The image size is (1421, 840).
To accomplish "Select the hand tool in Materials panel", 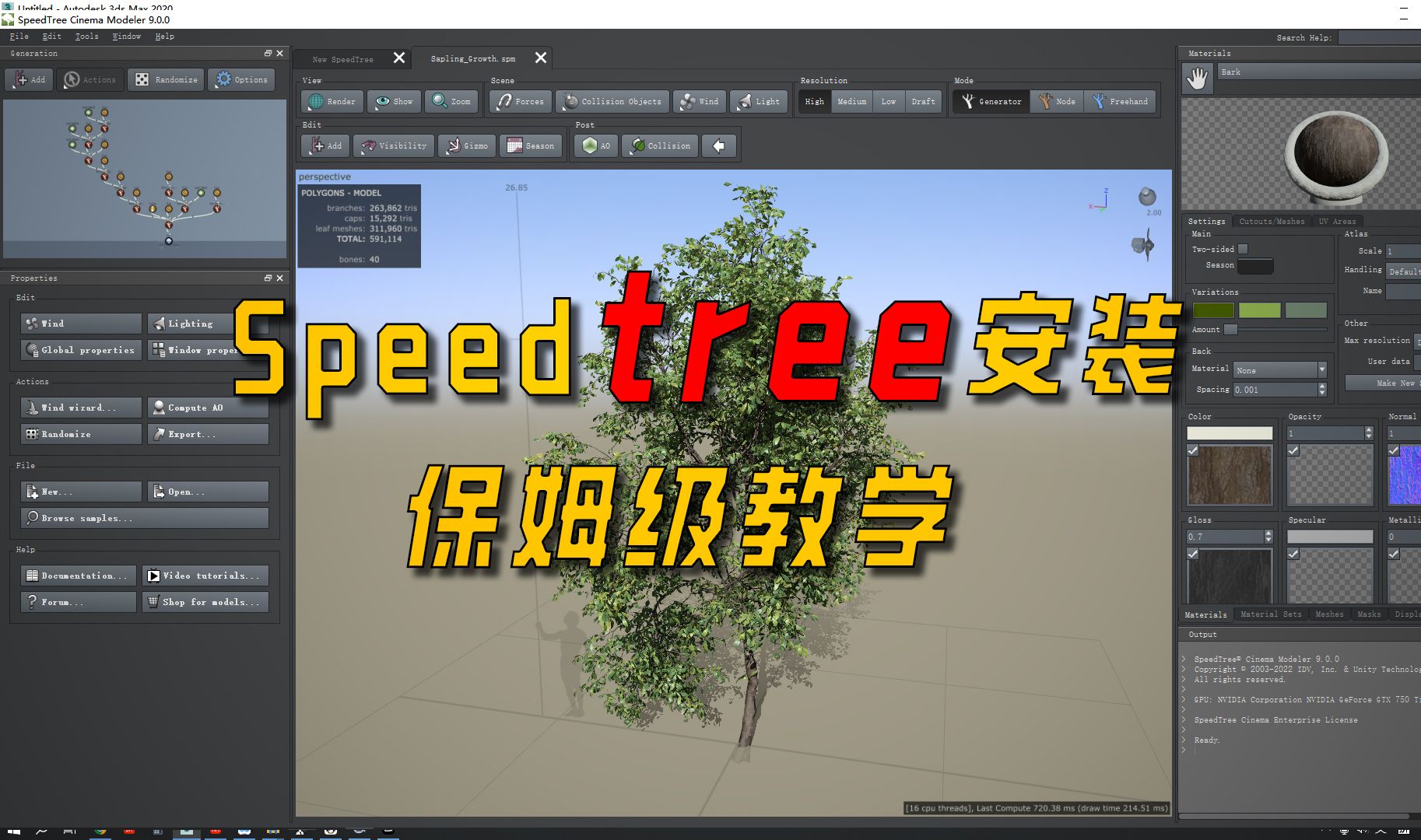I will pyautogui.click(x=1197, y=79).
